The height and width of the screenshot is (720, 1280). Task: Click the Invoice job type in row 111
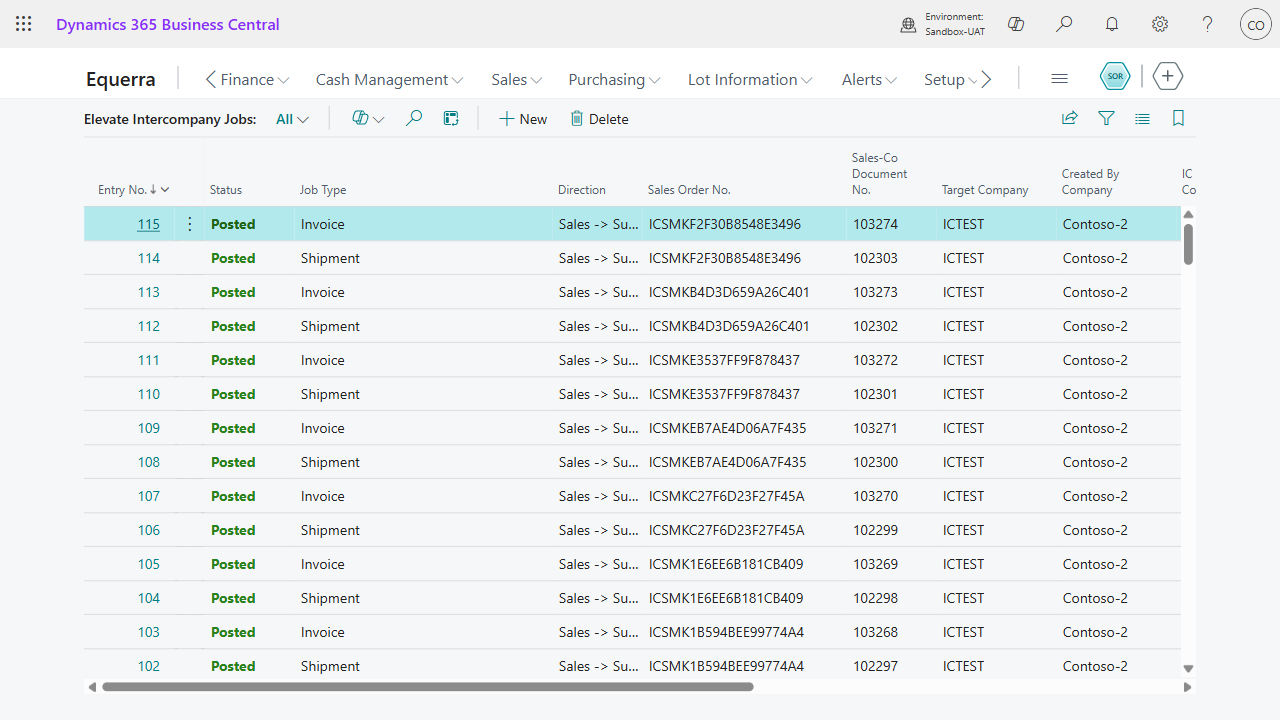pos(323,360)
